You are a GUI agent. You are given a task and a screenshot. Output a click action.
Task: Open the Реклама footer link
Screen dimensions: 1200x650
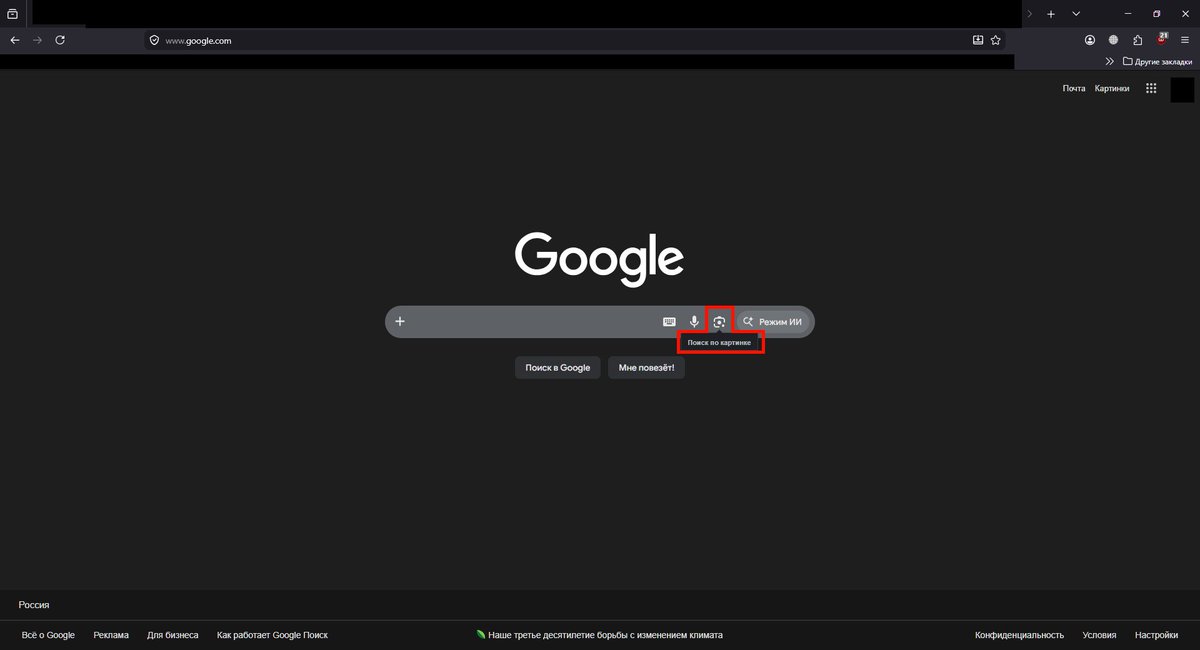(x=111, y=635)
